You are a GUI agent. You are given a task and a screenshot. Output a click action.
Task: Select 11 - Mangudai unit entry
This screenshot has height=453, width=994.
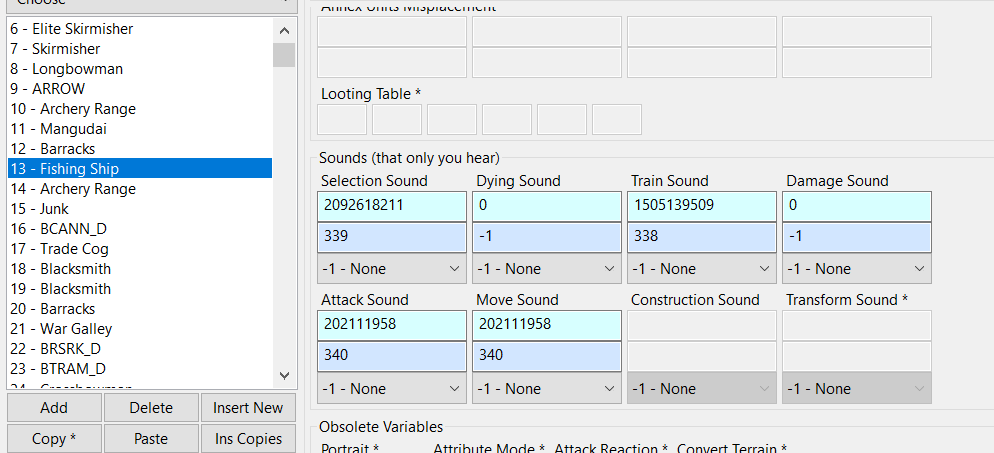(x=140, y=129)
